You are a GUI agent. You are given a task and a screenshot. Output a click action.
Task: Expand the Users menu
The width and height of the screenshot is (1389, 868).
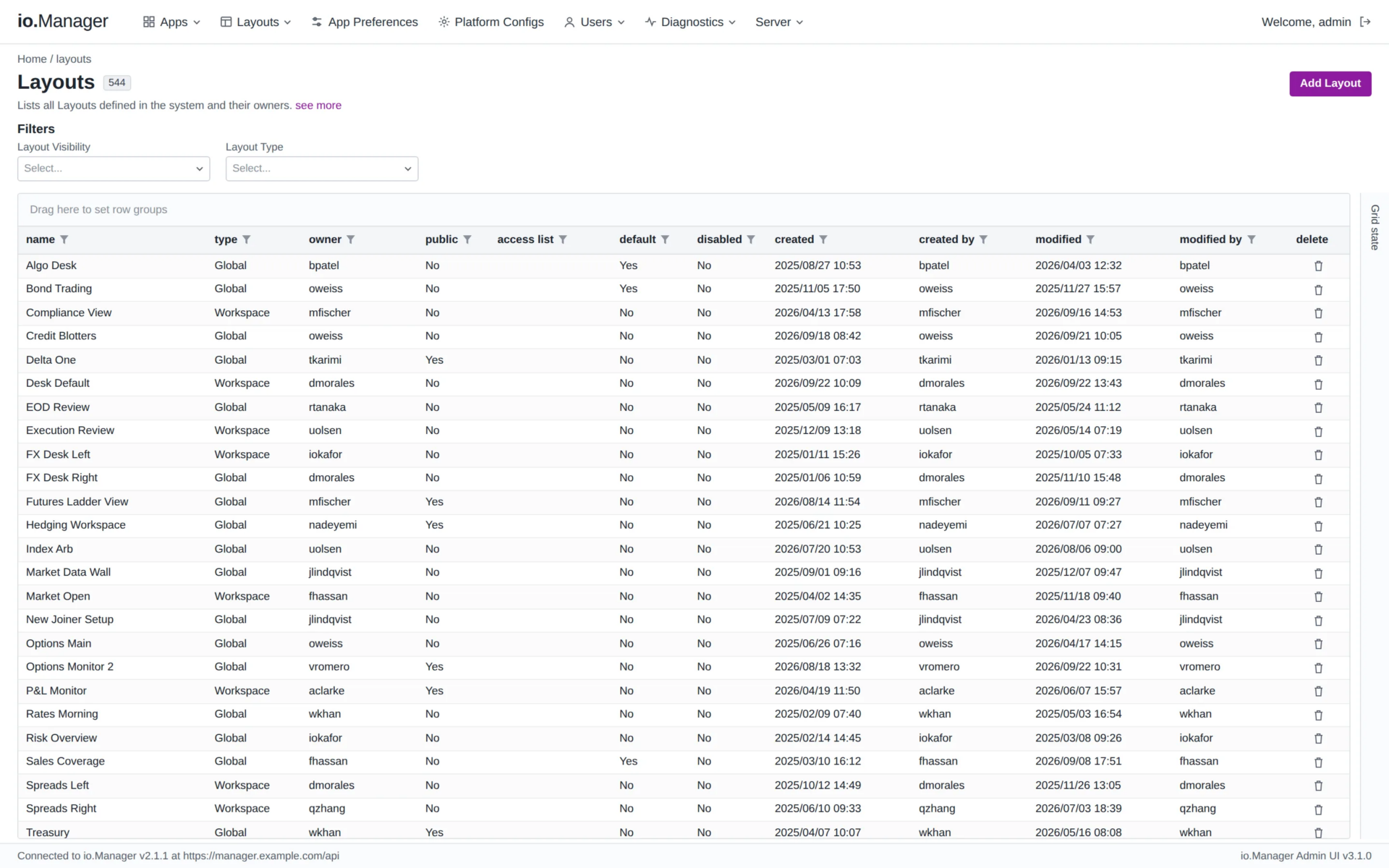click(x=594, y=22)
